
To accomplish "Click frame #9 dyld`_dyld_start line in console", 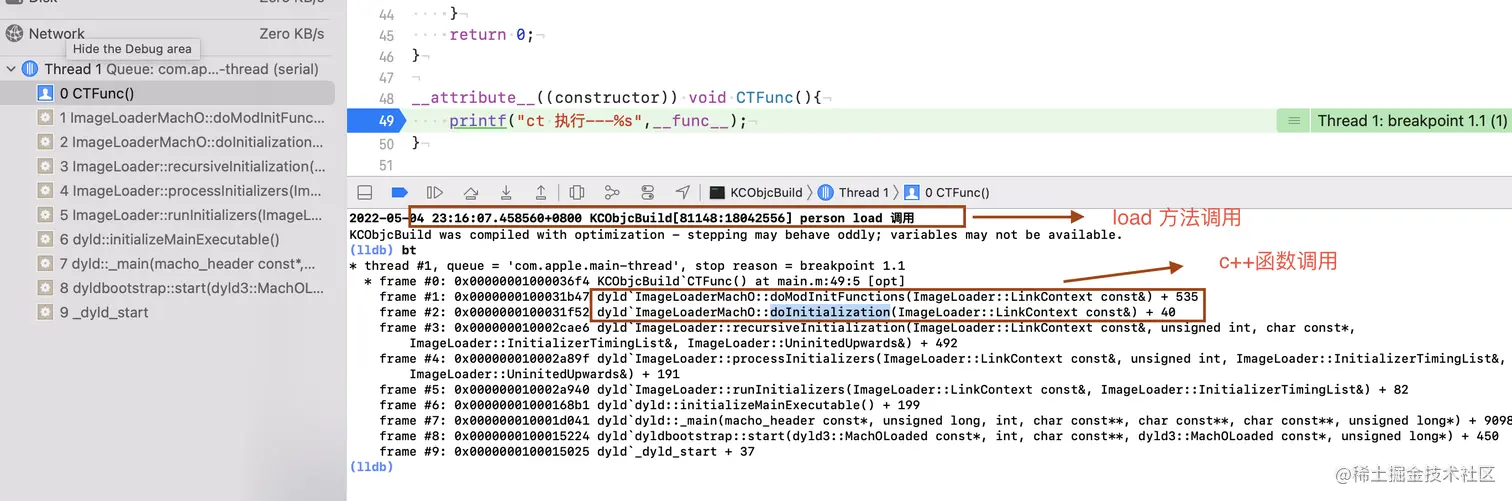I will click(x=567, y=451).
